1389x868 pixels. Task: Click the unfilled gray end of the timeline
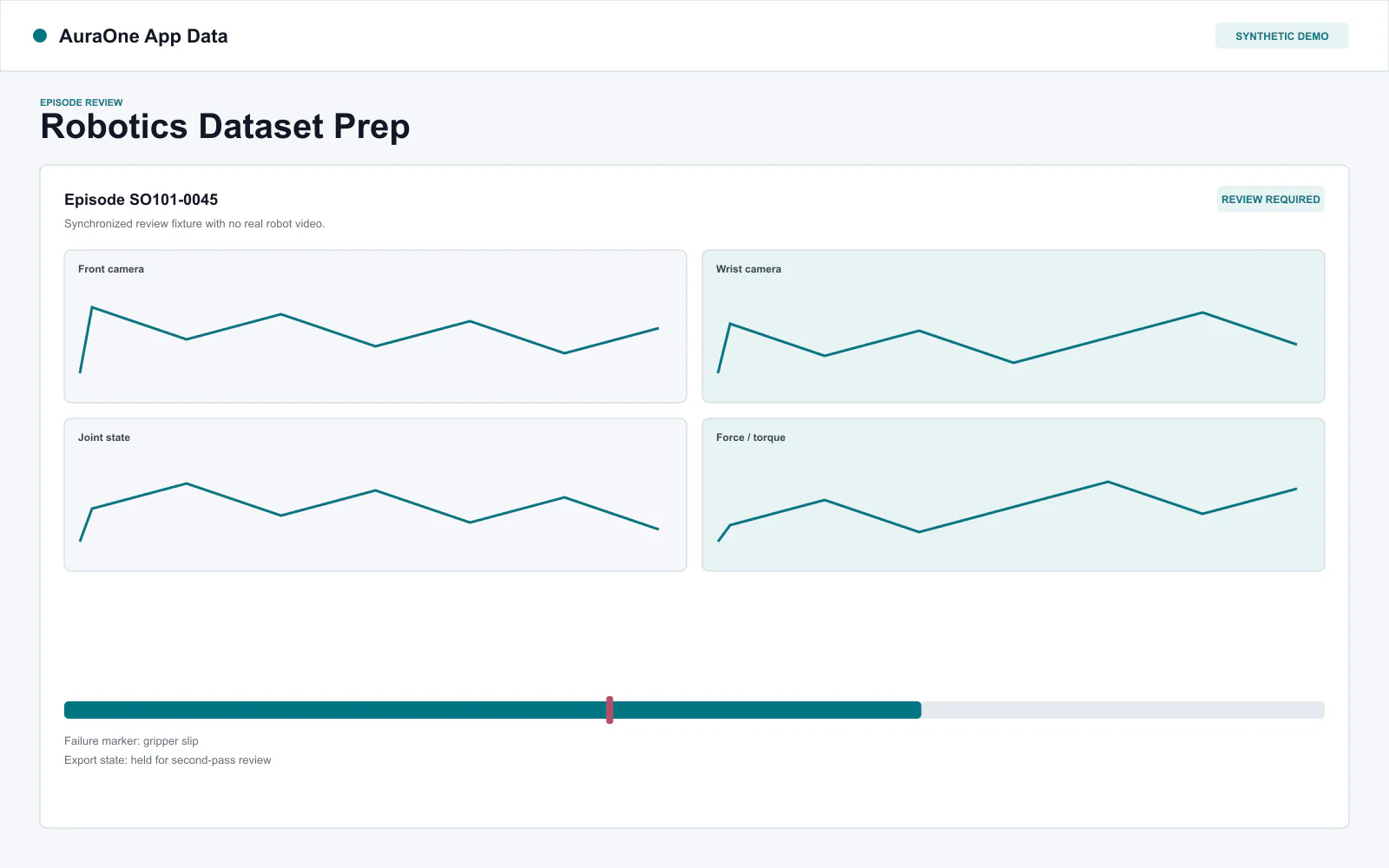[1122, 710]
